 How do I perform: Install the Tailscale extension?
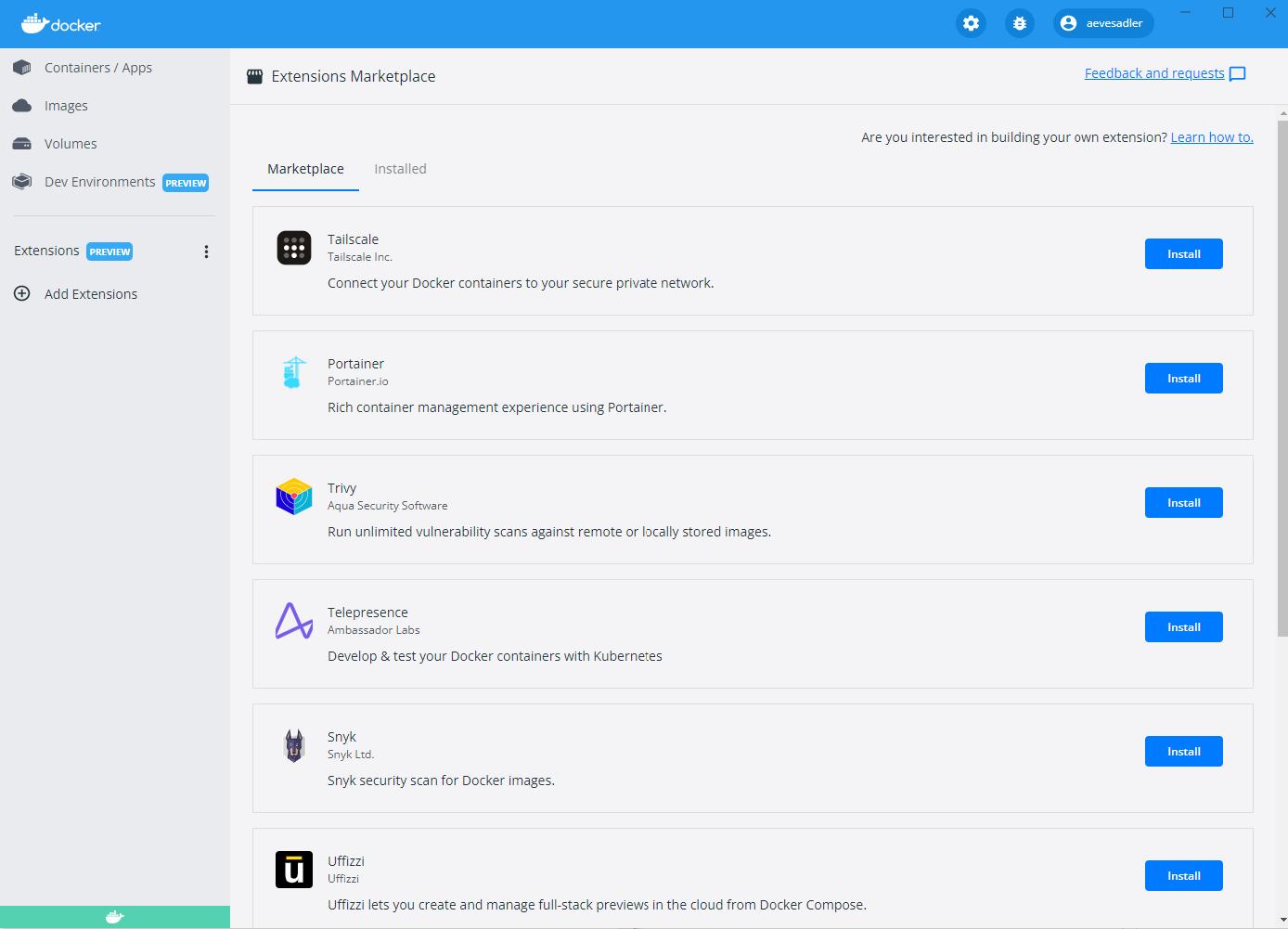(x=1183, y=254)
